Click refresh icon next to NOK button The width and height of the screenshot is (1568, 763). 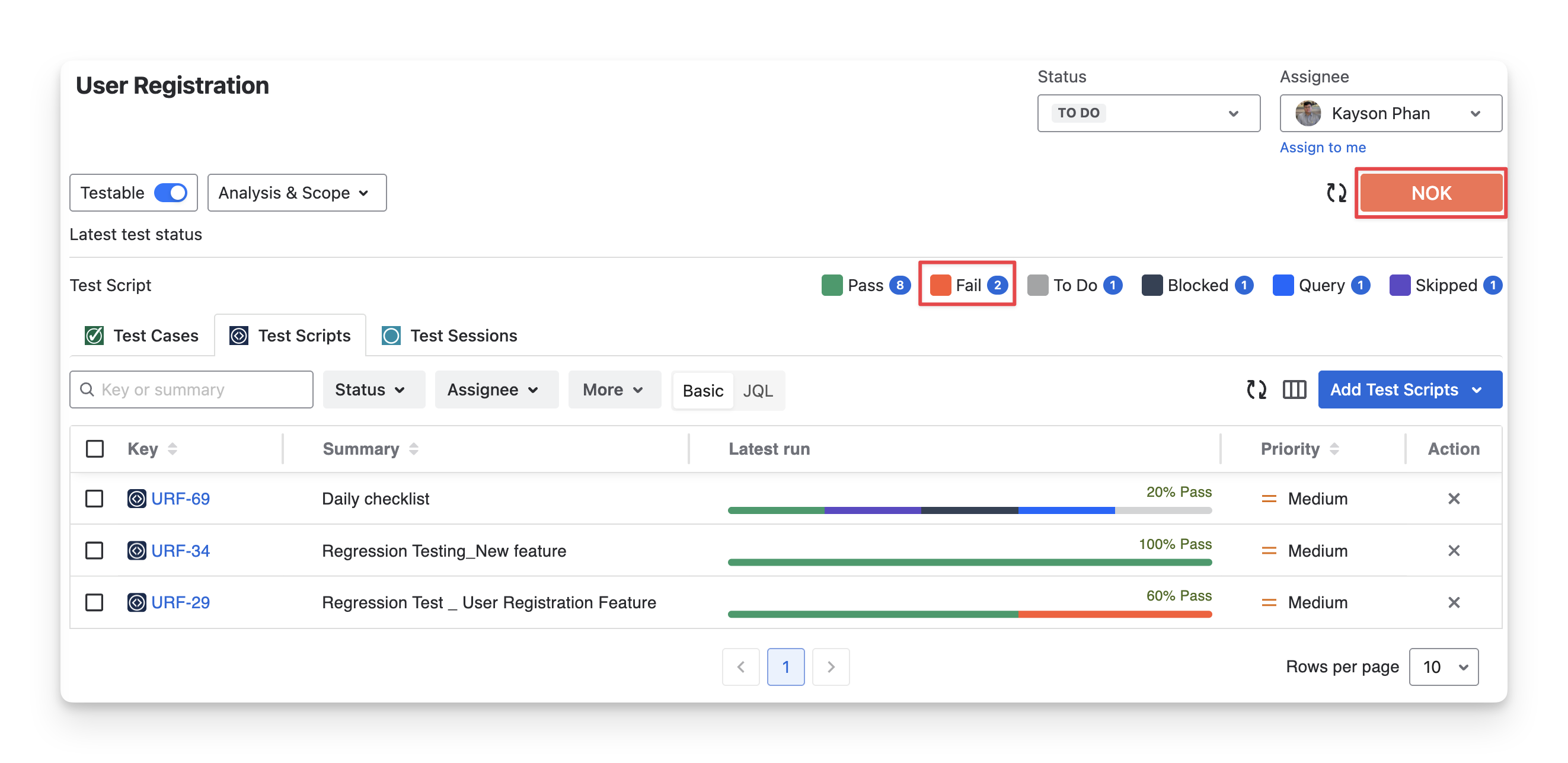tap(1336, 193)
